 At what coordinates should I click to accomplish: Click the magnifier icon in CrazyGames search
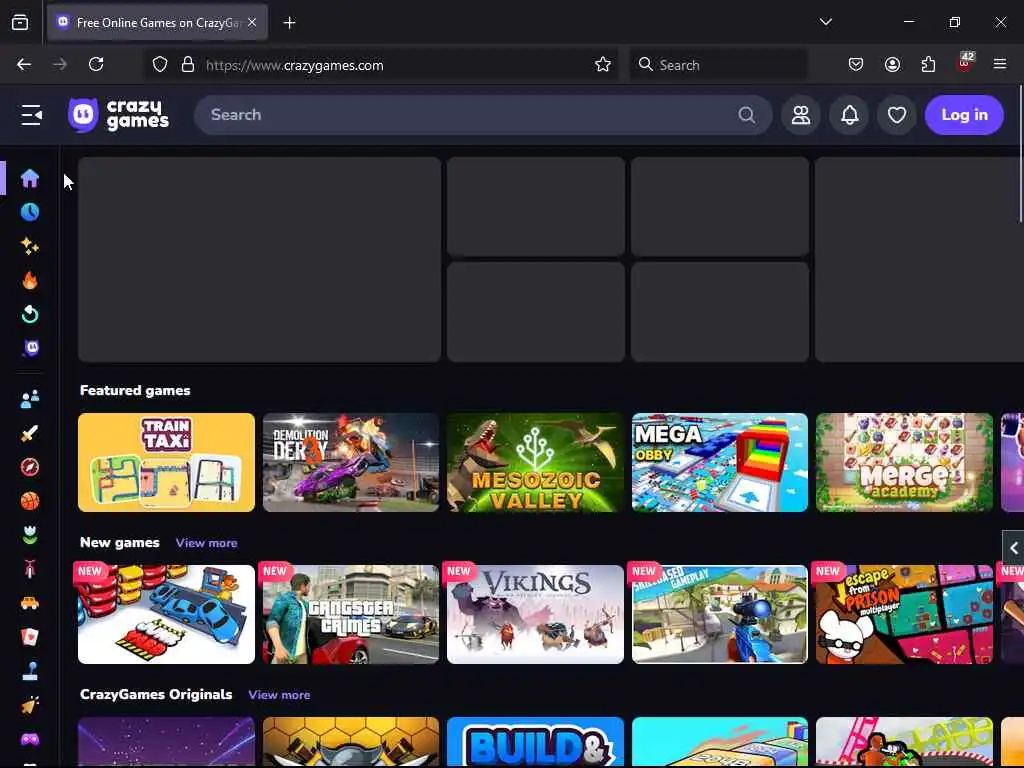click(746, 115)
